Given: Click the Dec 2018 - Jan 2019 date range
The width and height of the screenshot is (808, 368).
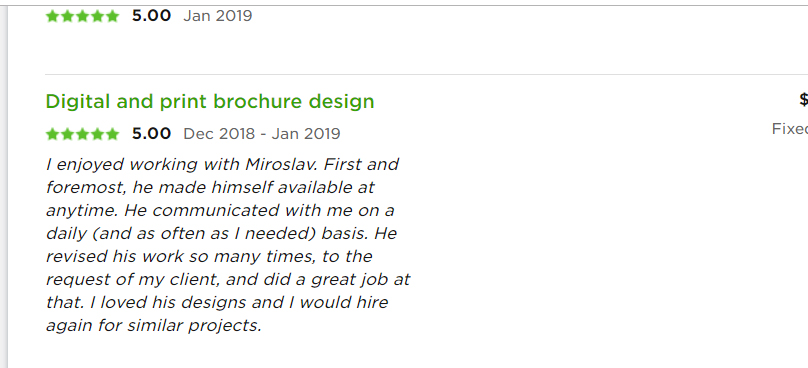Looking at the screenshot, I should coord(262,134).
